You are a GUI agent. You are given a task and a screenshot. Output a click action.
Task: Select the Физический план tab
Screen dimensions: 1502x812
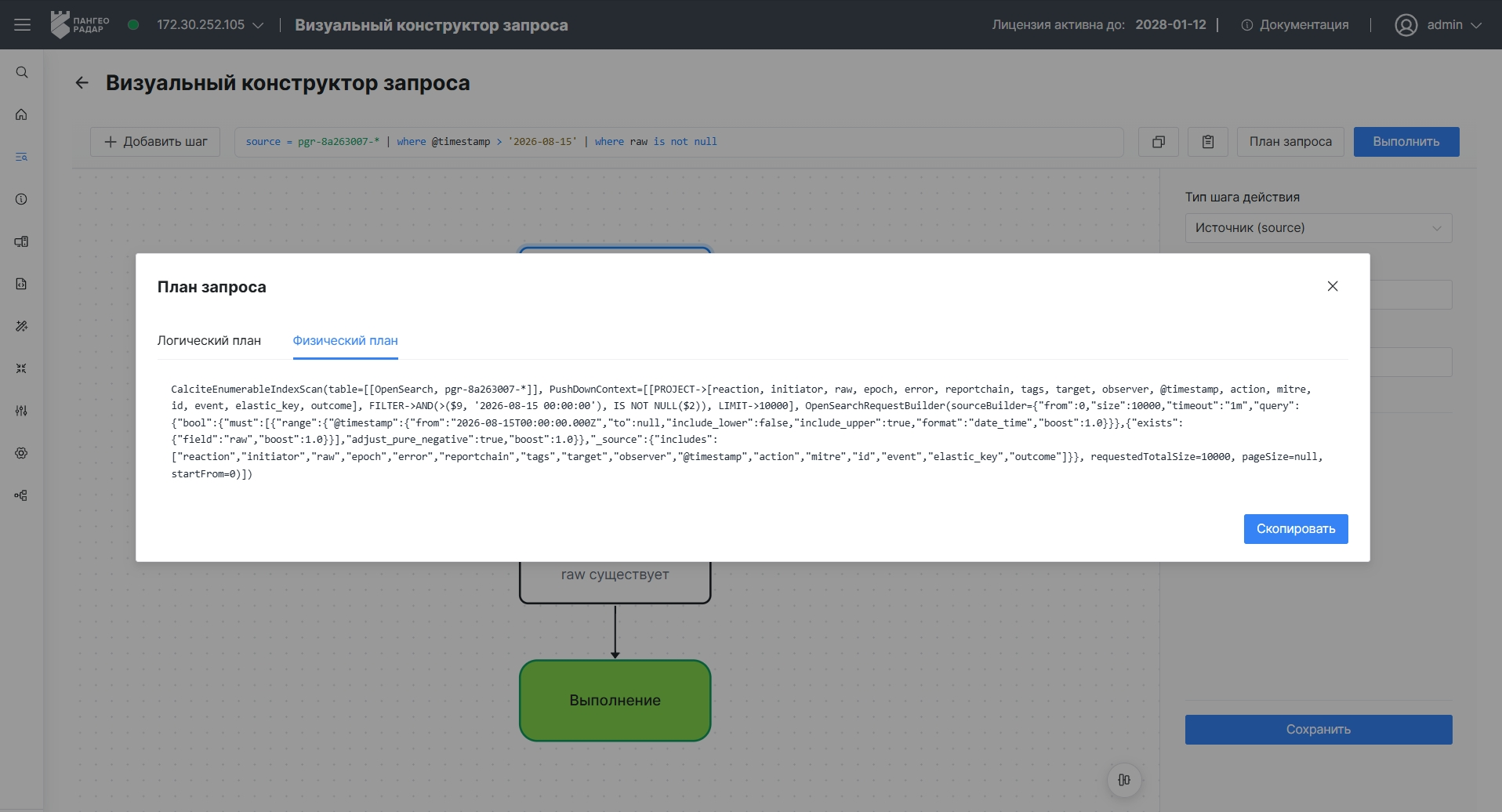pos(346,340)
